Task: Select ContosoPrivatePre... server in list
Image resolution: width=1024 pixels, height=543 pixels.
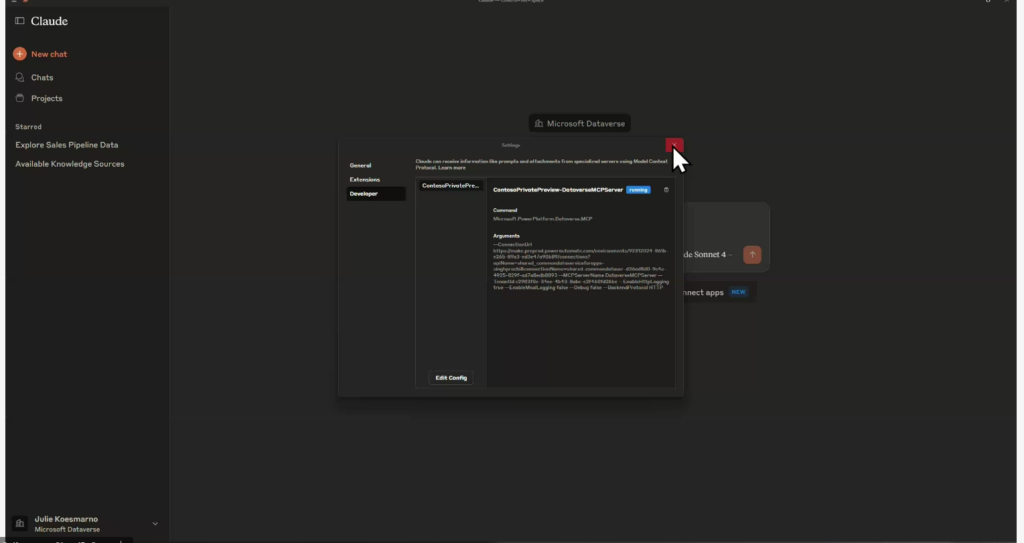Action: [x=451, y=186]
